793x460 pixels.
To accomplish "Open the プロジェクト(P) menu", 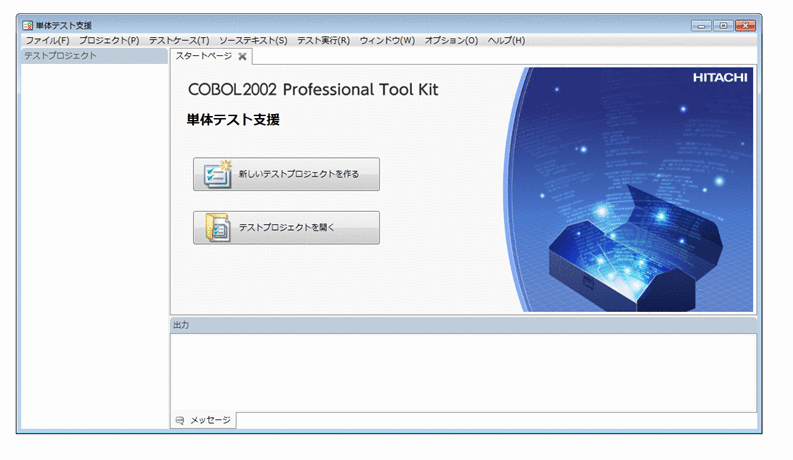I will coord(109,40).
